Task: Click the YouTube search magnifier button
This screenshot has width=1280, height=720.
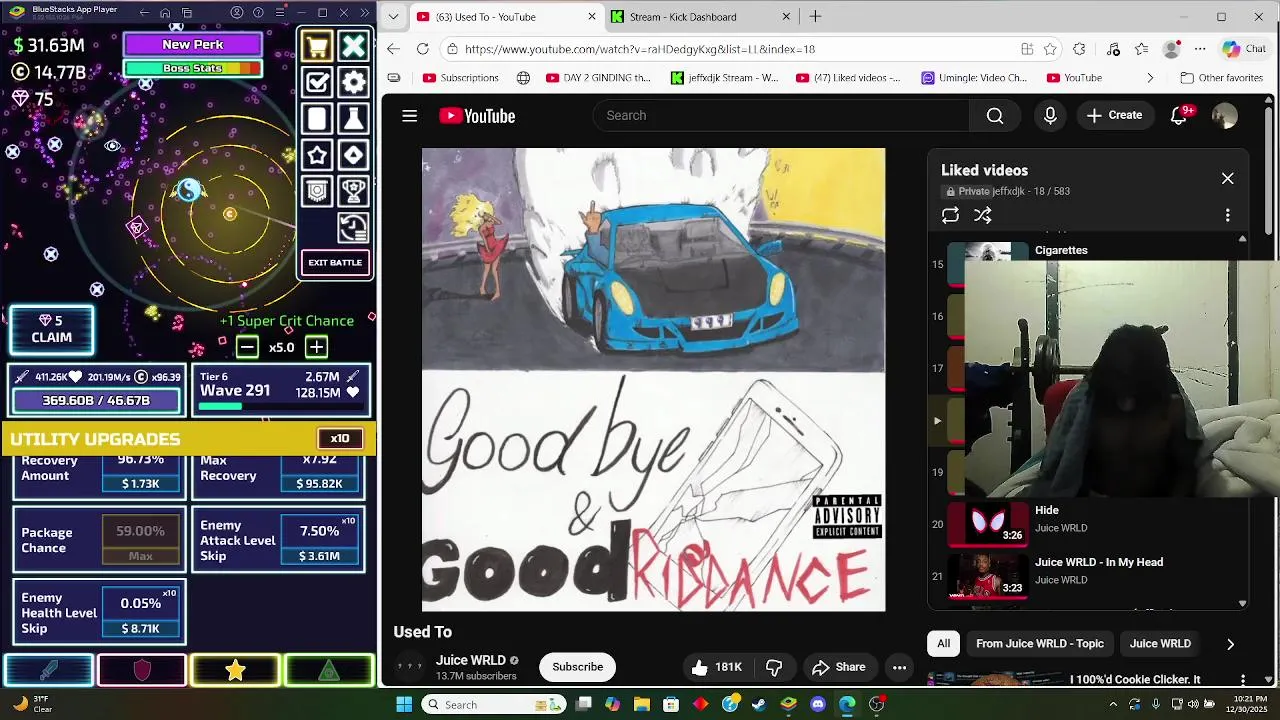Action: [x=995, y=116]
